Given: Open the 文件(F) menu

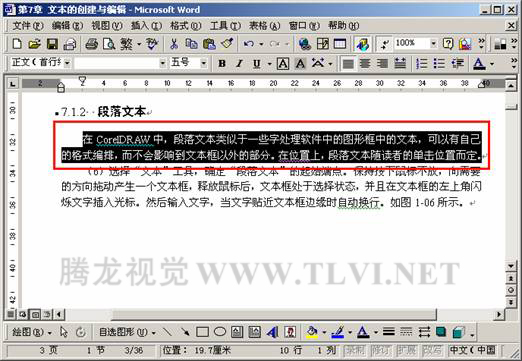Looking at the screenshot, I should [x=28, y=25].
